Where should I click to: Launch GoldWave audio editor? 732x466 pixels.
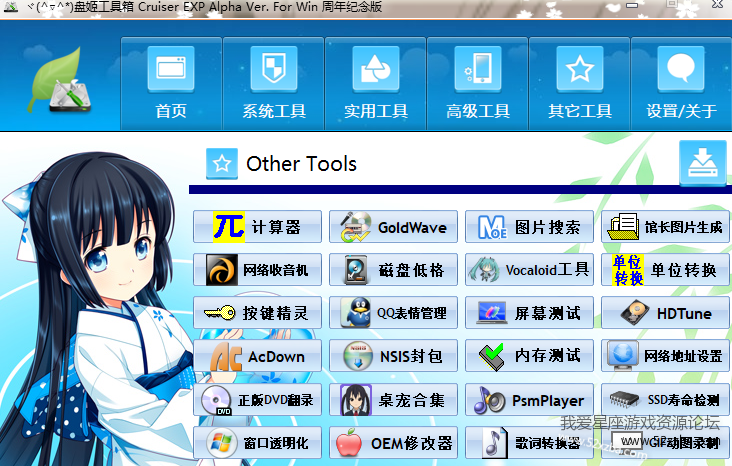[394, 227]
